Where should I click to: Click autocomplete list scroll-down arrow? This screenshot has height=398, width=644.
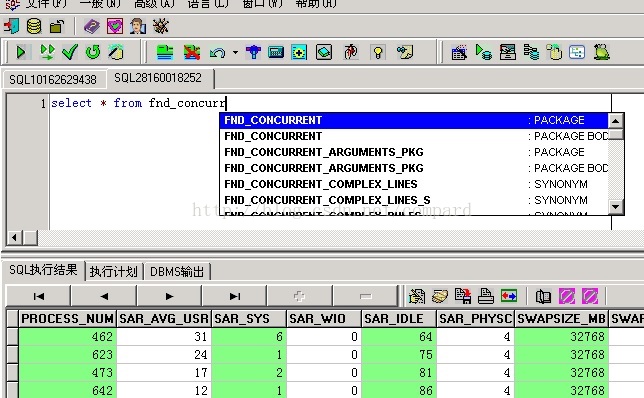pyautogui.click(x=616, y=207)
